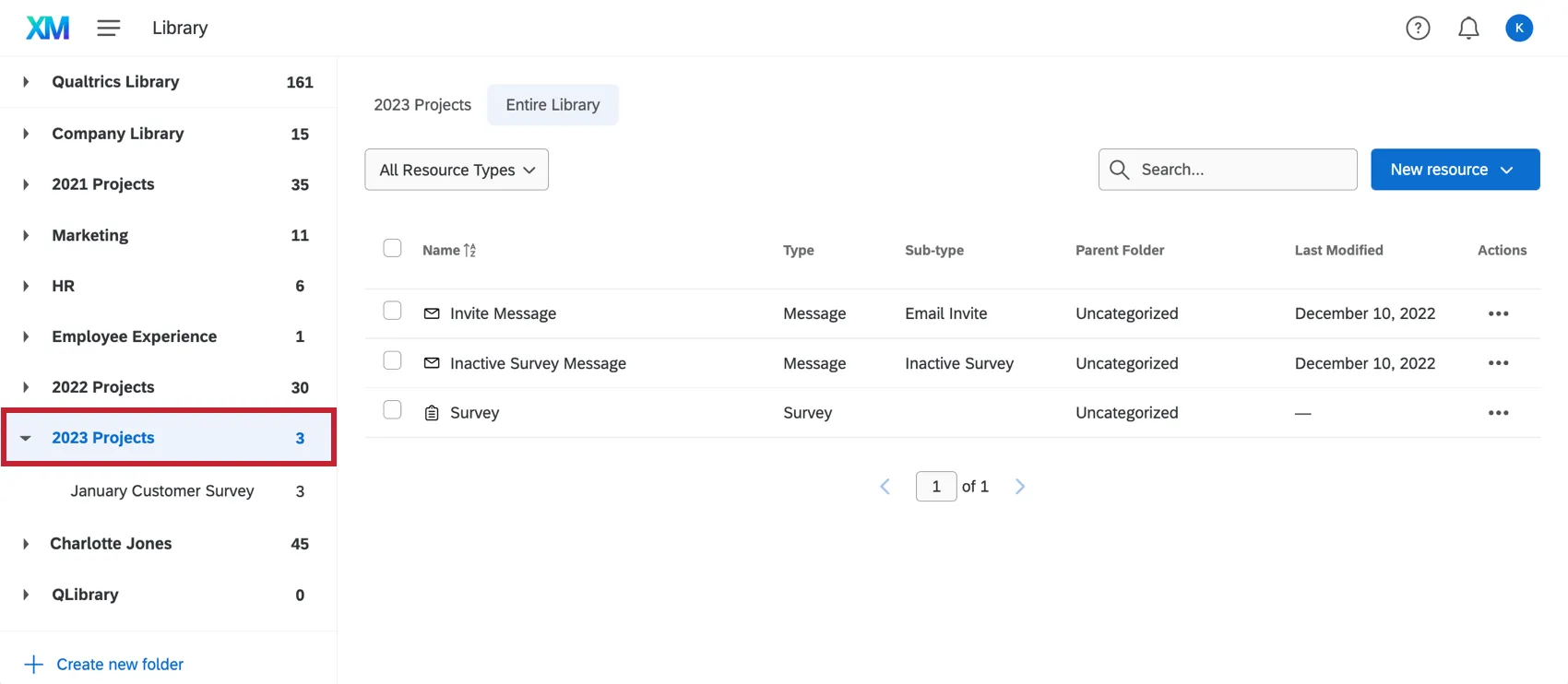Open actions menu for the Survey row
The height and width of the screenshot is (684, 1568).
click(1498, 413)
